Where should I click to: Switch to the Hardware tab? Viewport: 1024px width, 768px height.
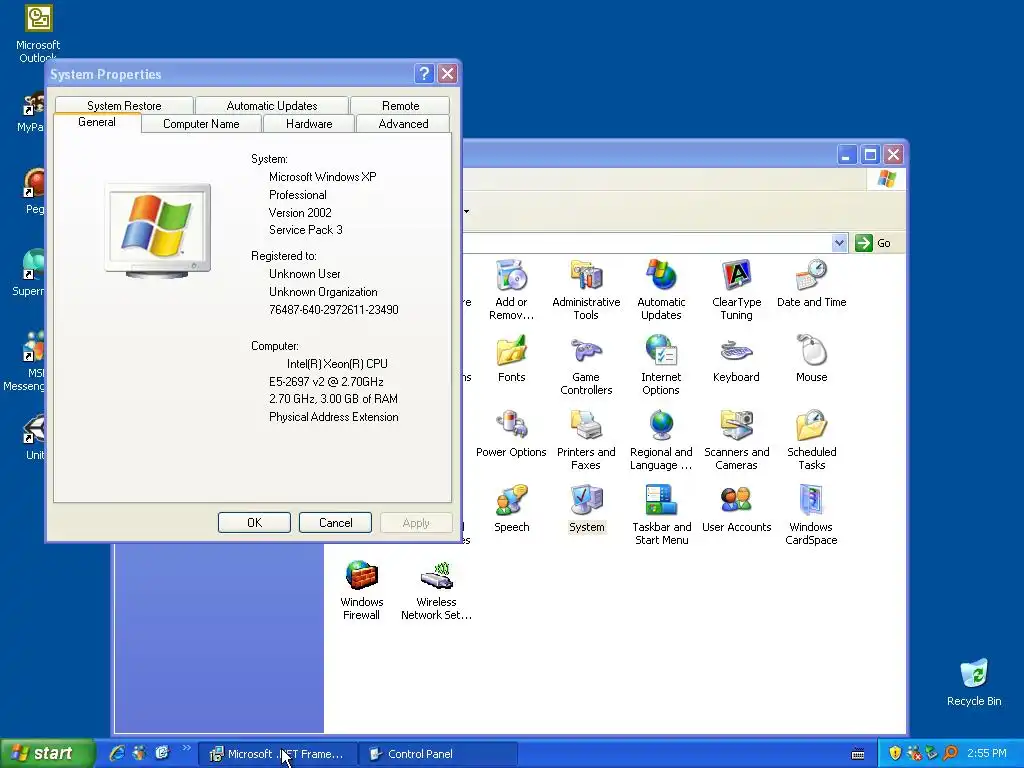309,123
